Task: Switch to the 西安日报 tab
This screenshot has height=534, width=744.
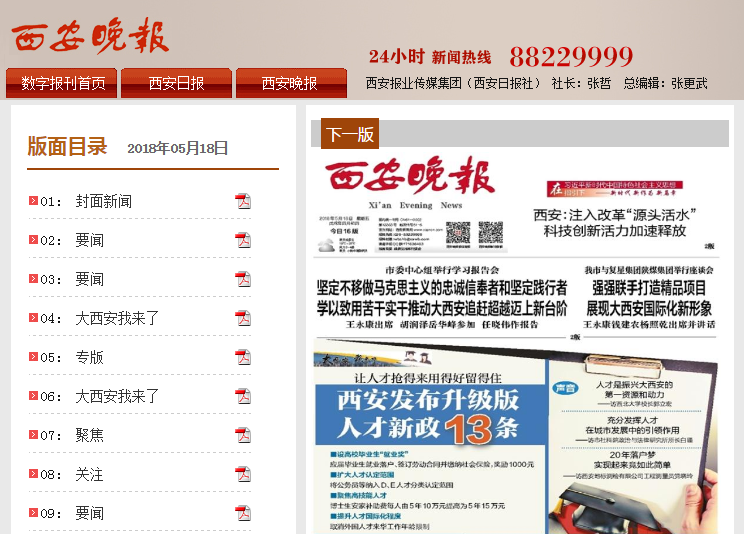Action: pos(177,83)
